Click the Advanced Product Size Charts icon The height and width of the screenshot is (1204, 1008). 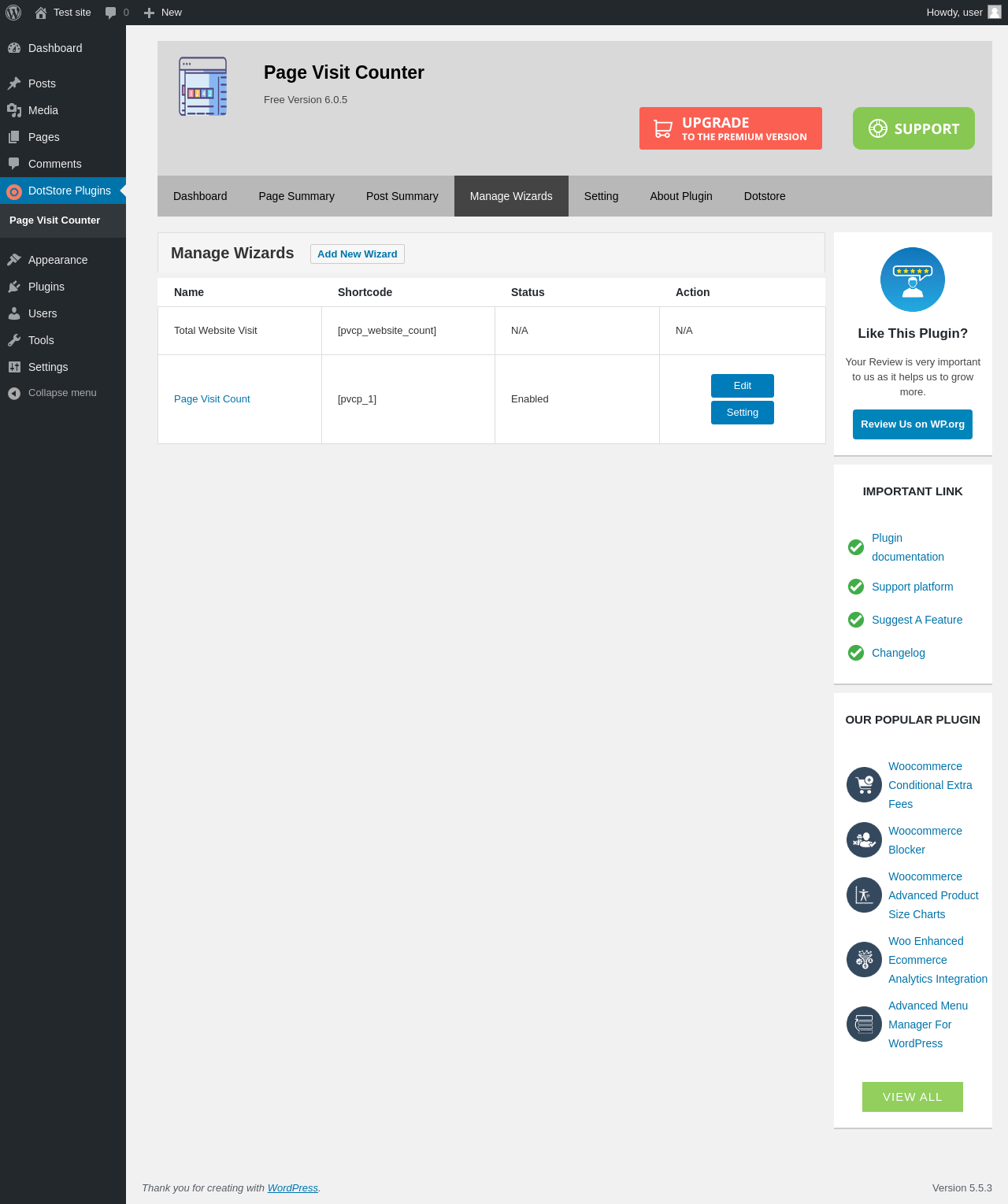[864, 895]
